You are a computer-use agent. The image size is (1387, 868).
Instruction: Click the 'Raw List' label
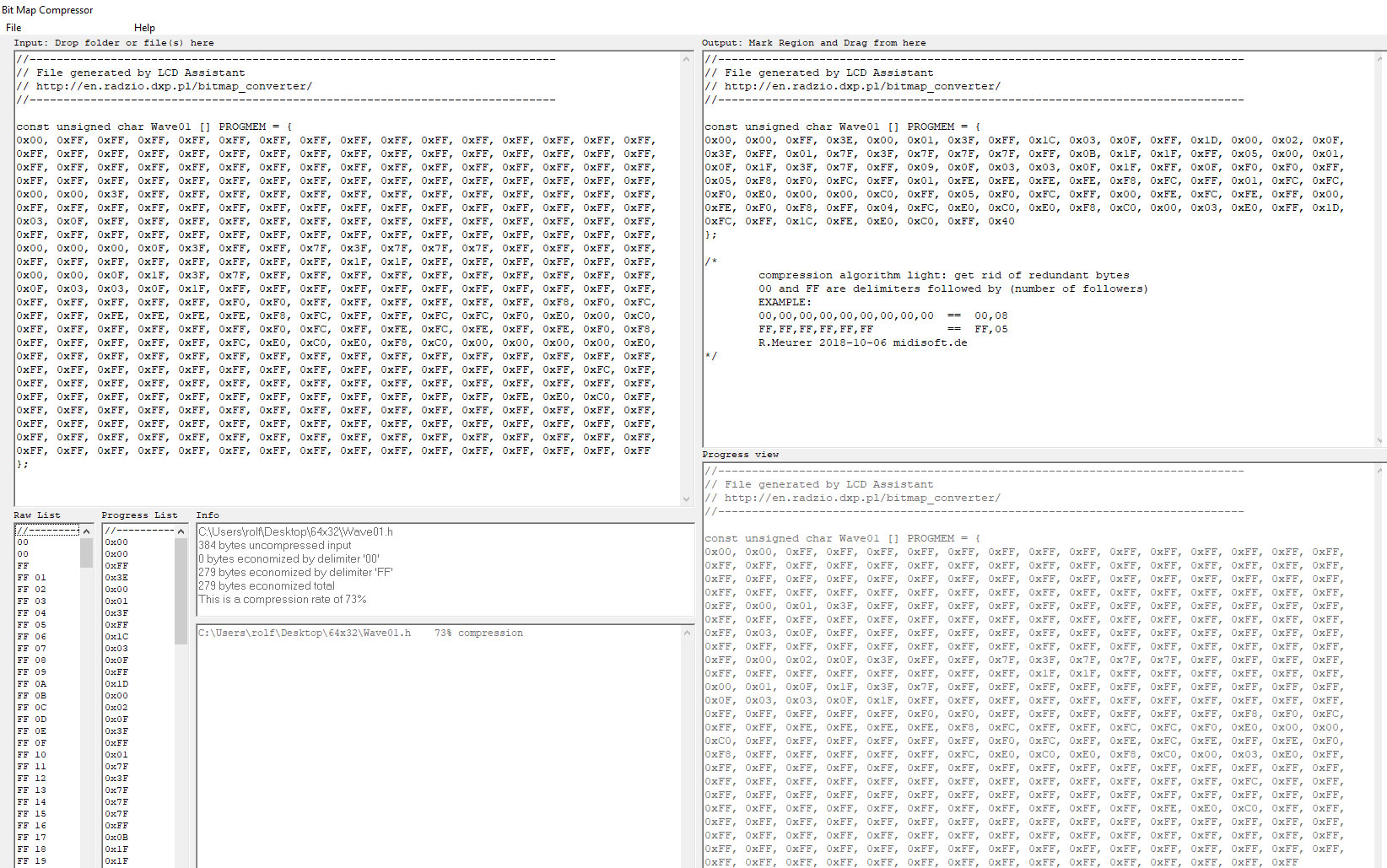pyautogui.click(x=37, y=515)
